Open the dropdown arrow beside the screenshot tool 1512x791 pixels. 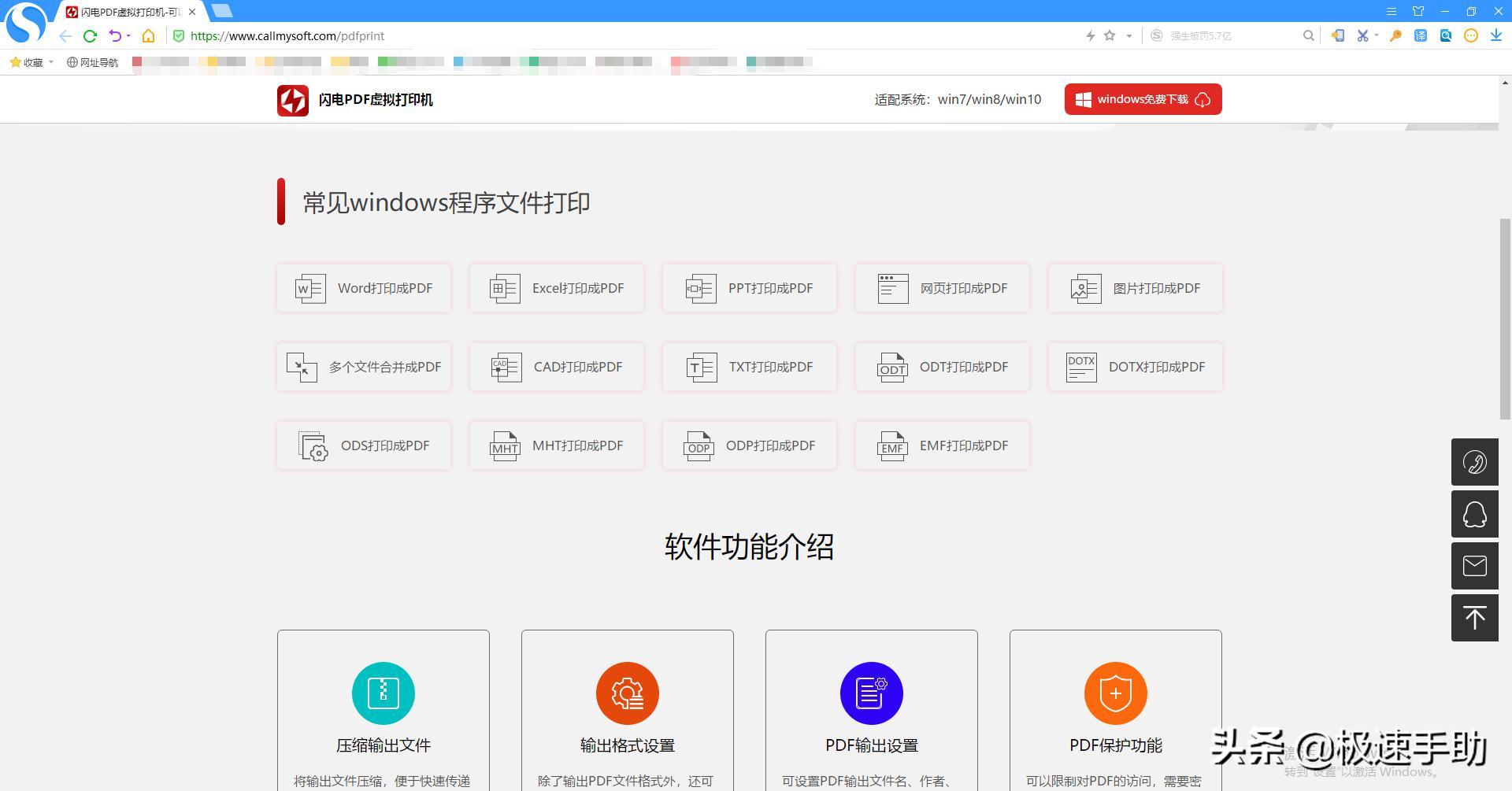1375,35
